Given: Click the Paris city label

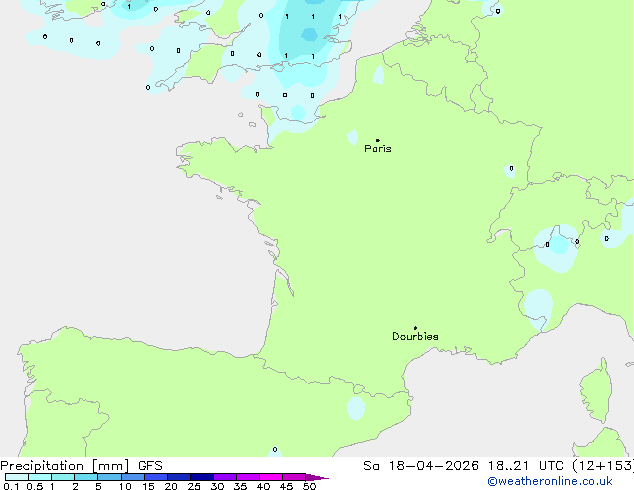Looking at the screenshot, I should [378, 148].
